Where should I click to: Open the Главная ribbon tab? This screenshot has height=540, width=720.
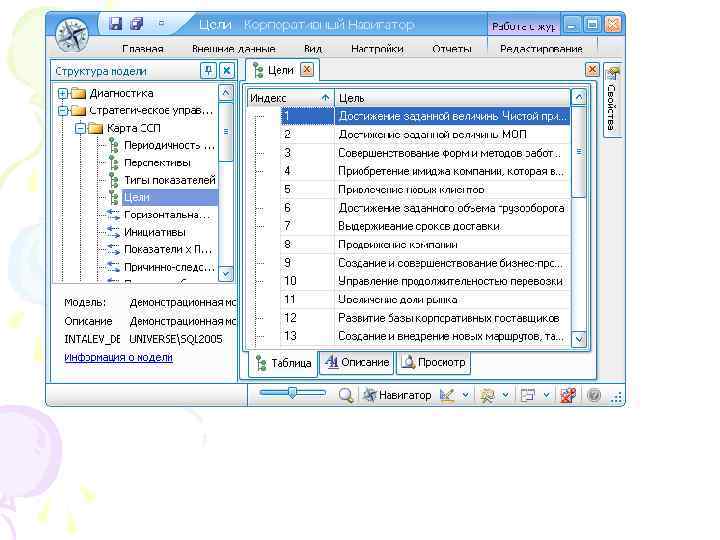[143, 49]
